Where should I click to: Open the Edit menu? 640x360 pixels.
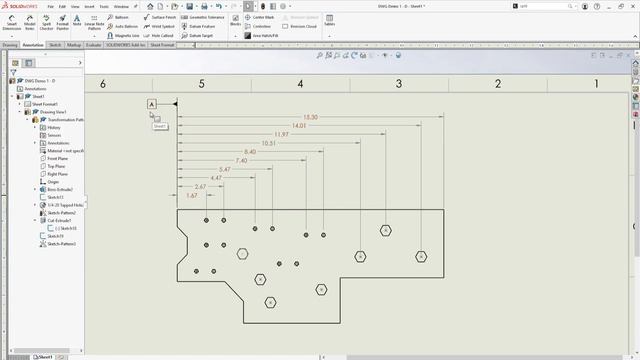click(62, 7)
